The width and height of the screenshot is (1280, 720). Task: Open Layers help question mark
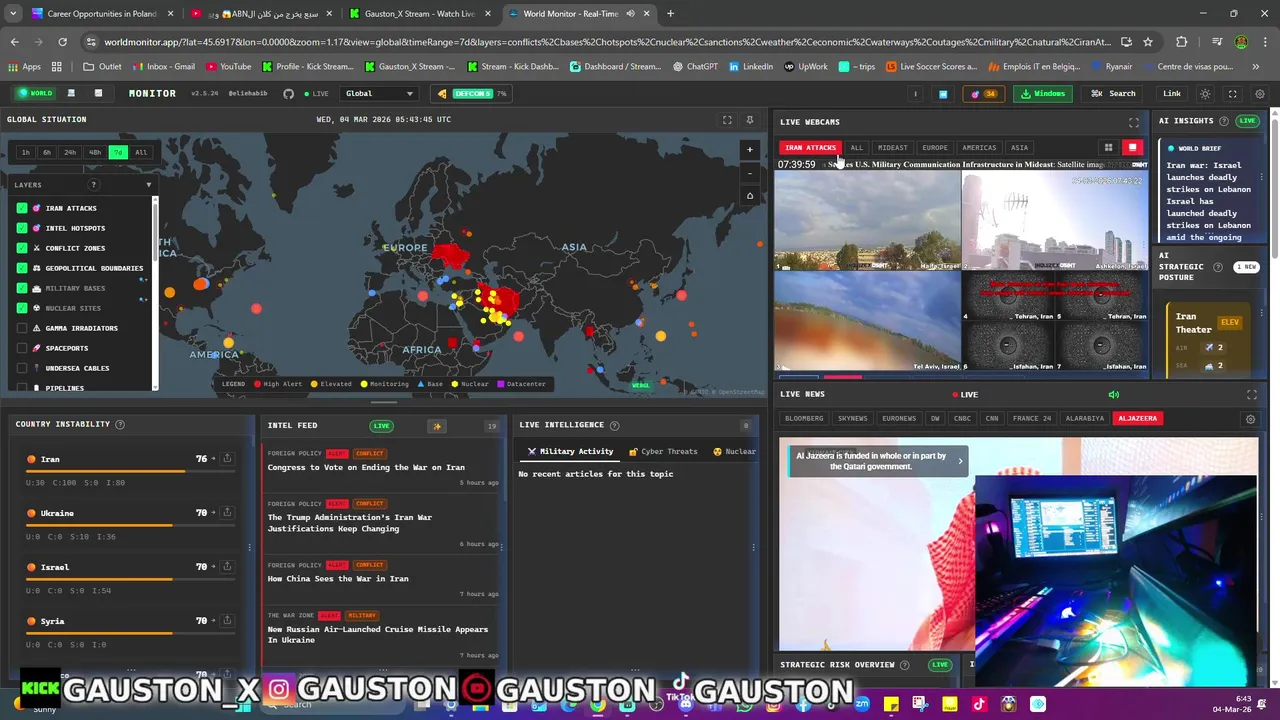[94, 185]
